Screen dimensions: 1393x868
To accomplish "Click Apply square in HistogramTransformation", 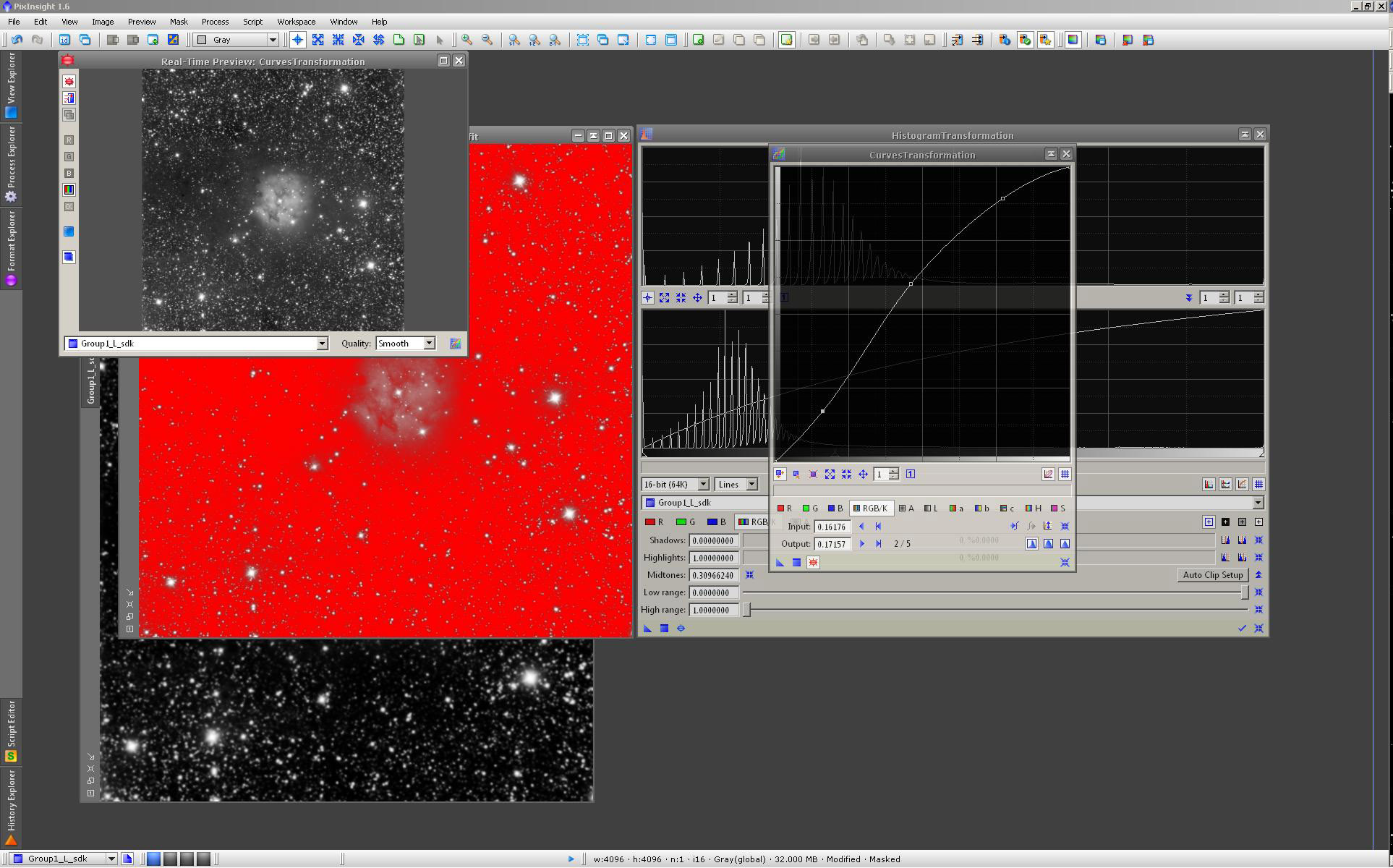I will point(664,629).
